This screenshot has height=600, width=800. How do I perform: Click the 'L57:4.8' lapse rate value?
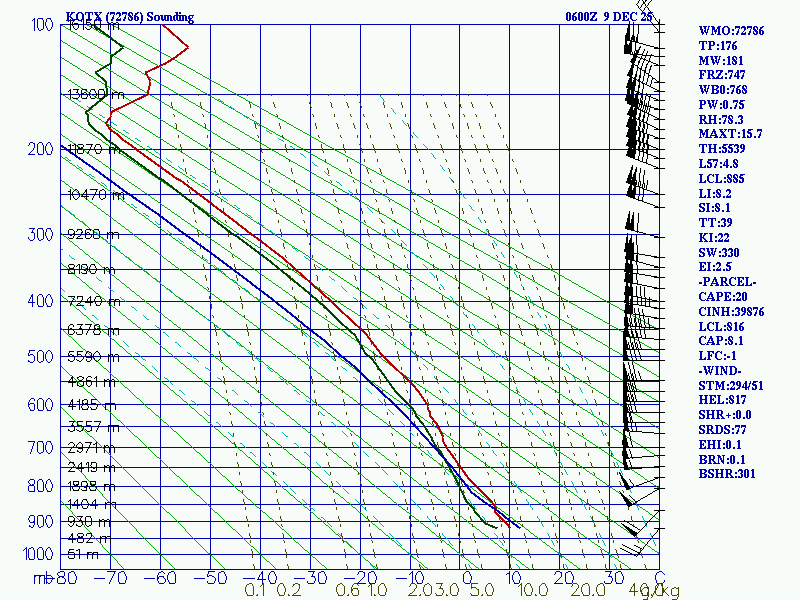[x=718, y=164]
